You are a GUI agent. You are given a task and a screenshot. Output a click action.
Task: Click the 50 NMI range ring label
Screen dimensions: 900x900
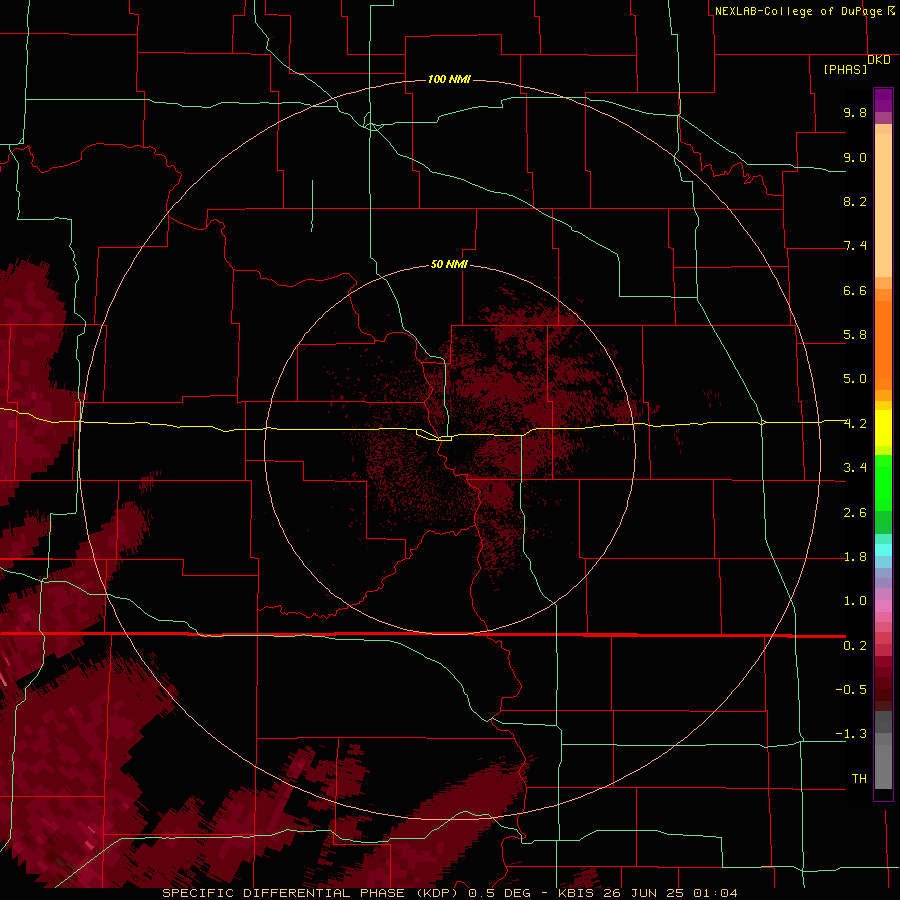pyautogui.click(x=449, y=264)
